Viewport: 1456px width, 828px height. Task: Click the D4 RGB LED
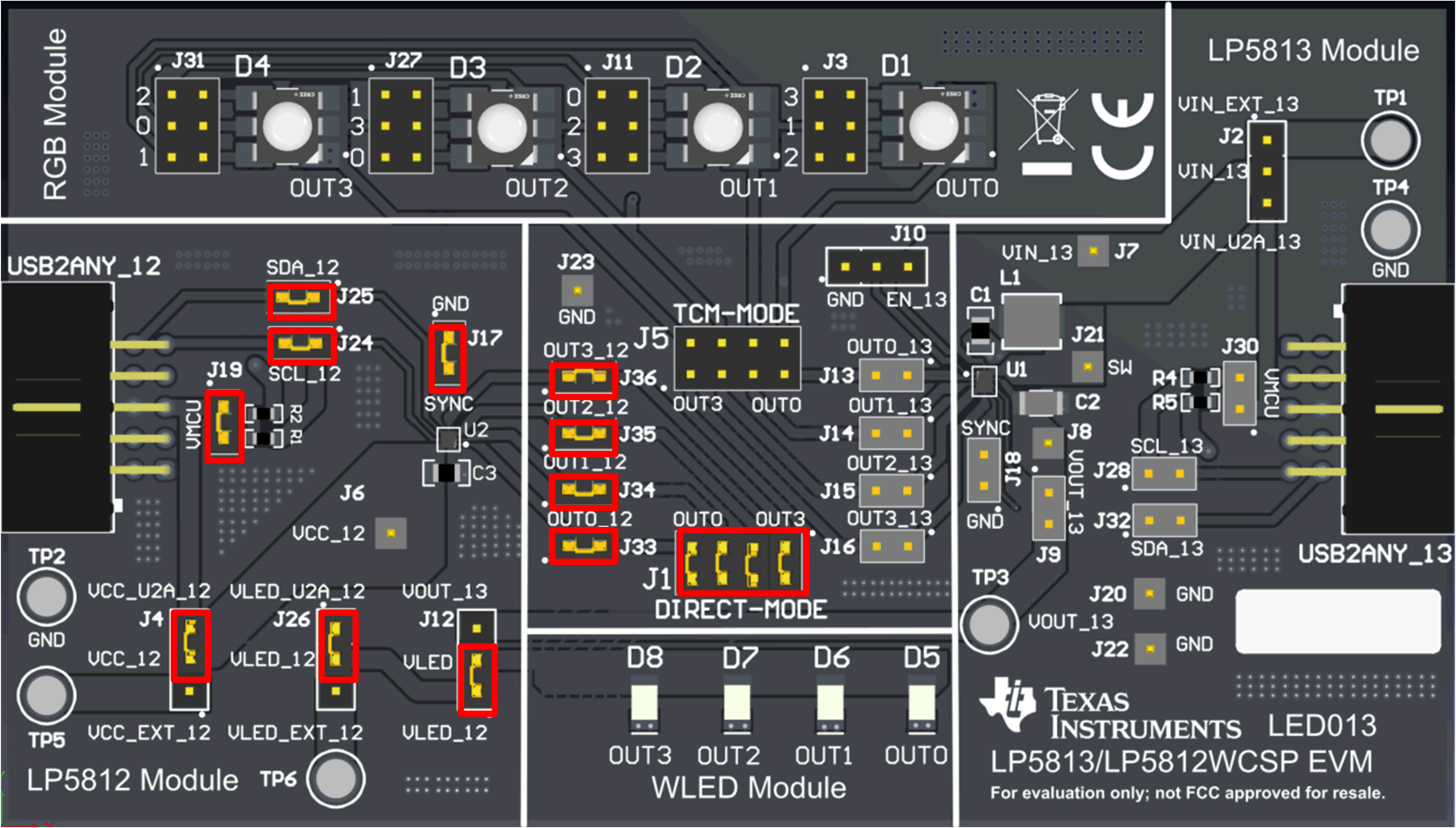(x=289, y=126)
